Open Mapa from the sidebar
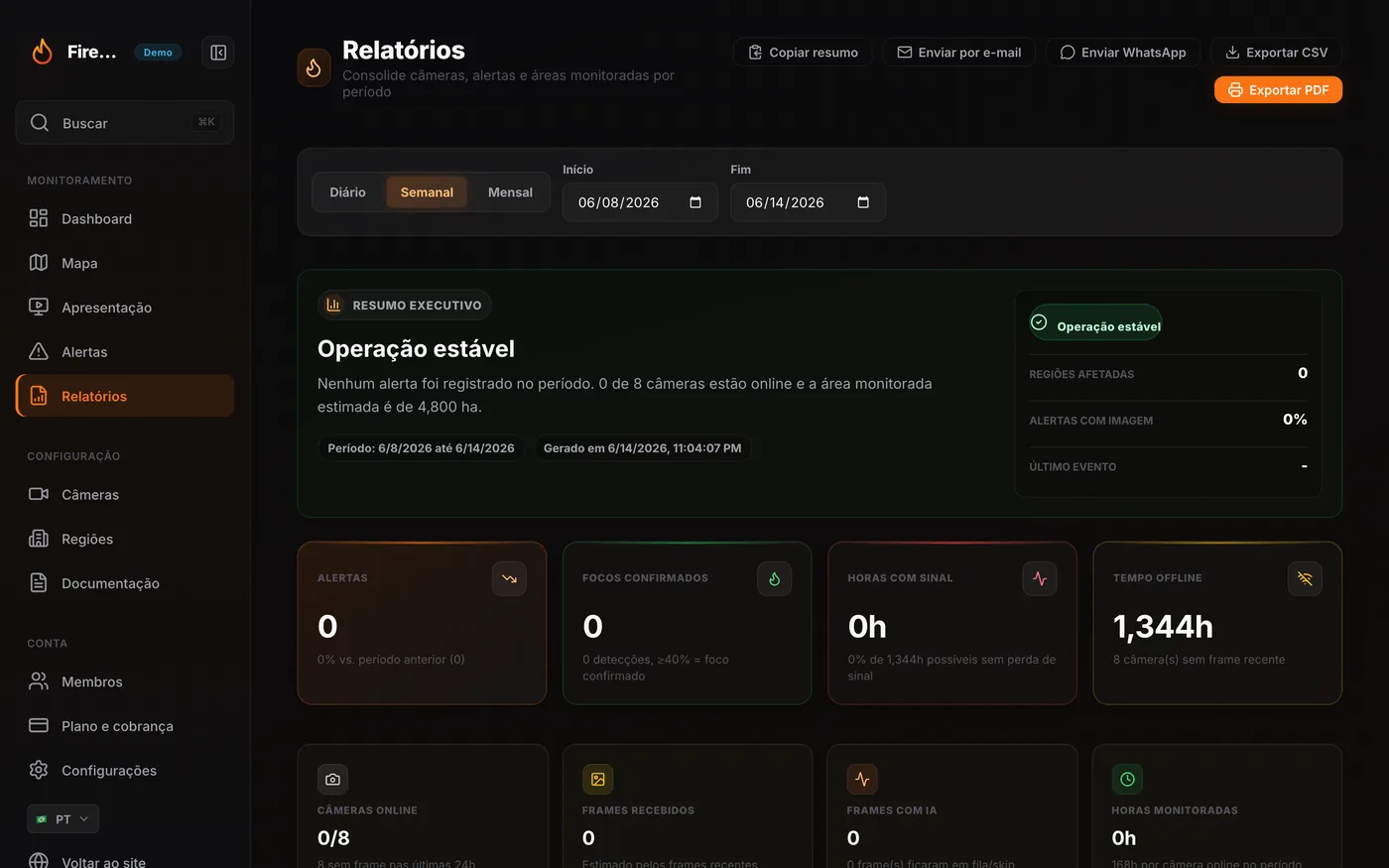Screen dimensions: 1389x868 pos(125,263)
